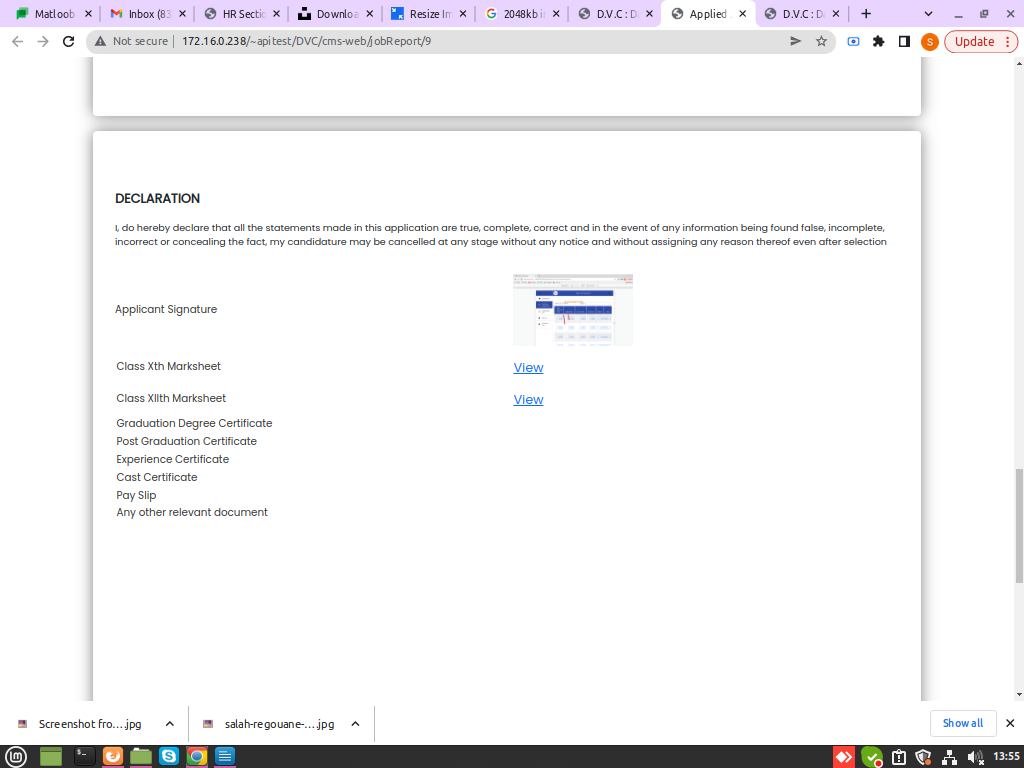This screenshot has height=768, width=1024.
Task: Expand the tab search dropdown arrow
Action: (928, 14)
